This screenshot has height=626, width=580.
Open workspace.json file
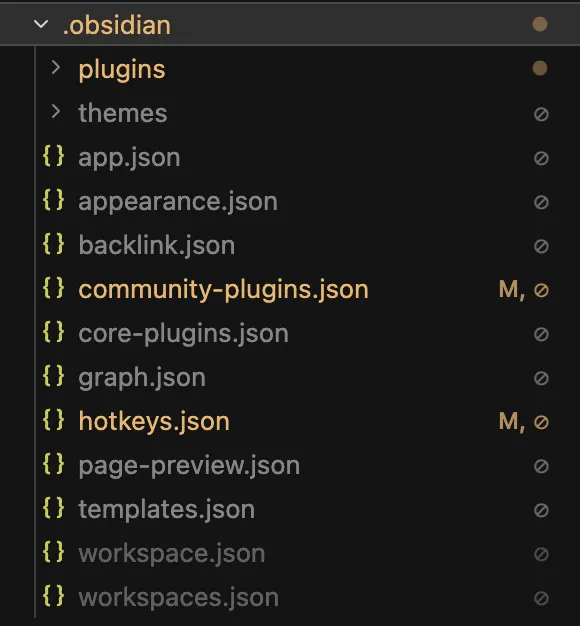(x=172, y=554)
